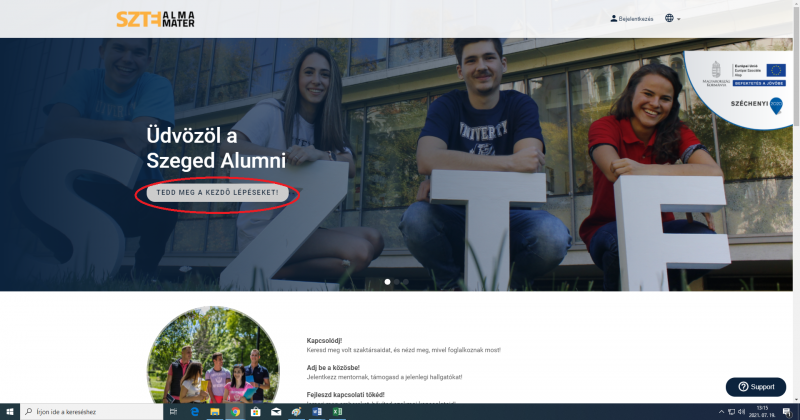Click the volume speaker tray icon

tap(741, 412)
